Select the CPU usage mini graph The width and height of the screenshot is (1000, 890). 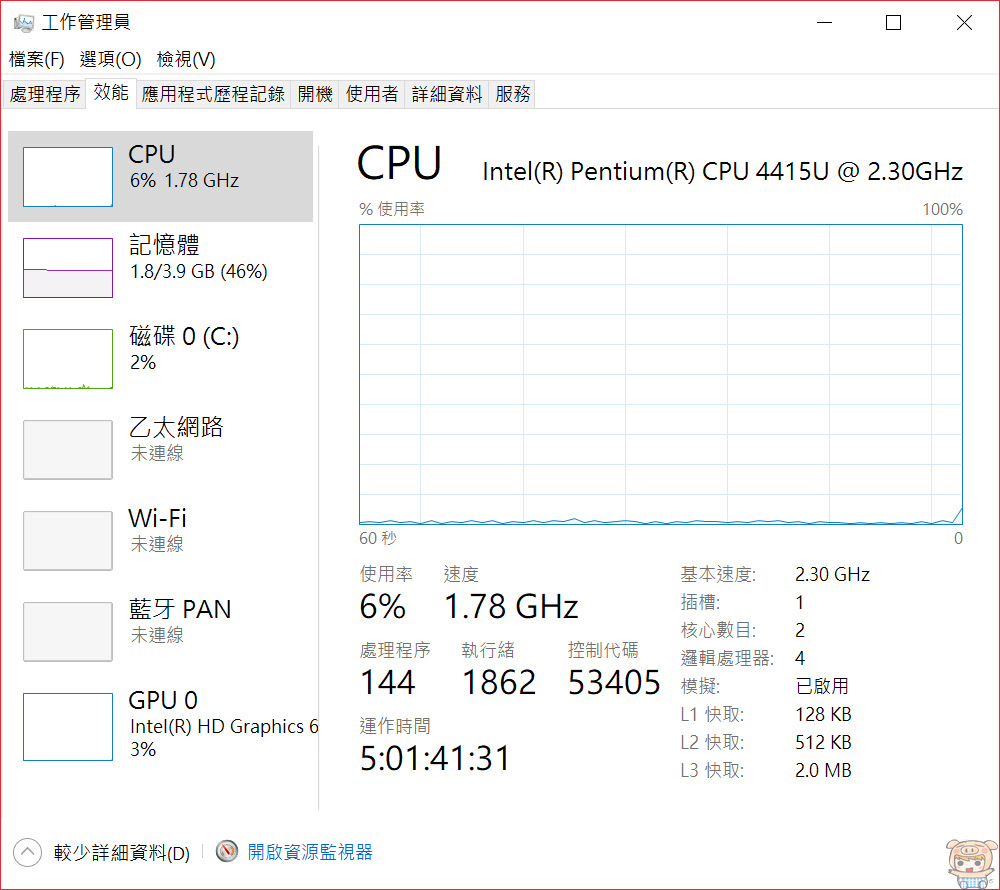pyautogui.click(x=68, y=177)
